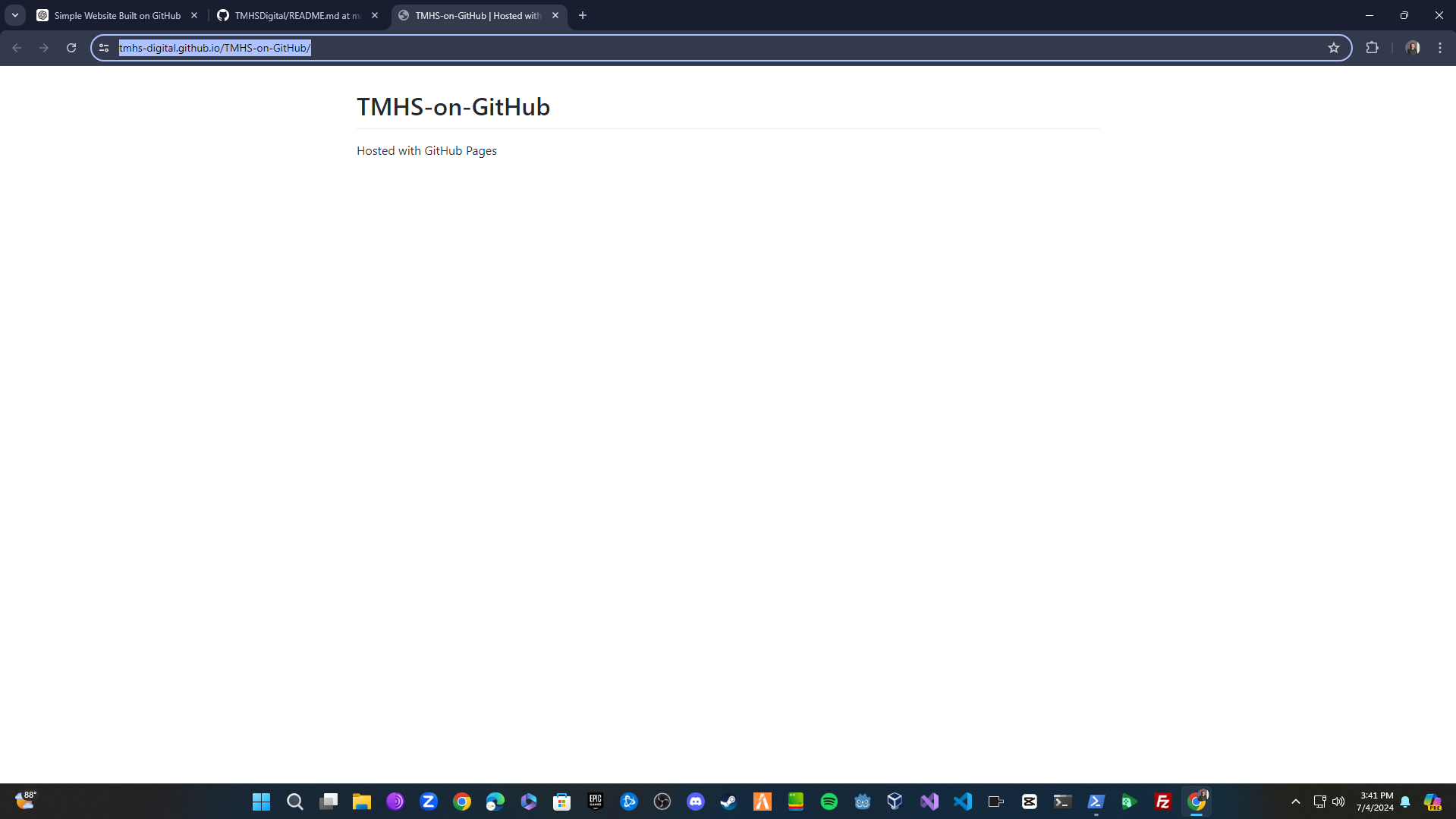1456x819 pixels.
Task: Restore down the Chrome window
Action: (x=1404, y=15)
